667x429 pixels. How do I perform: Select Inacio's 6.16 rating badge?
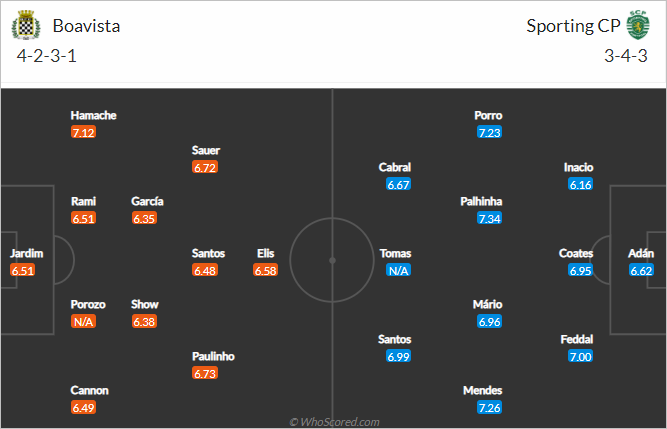tap(580, 184)
